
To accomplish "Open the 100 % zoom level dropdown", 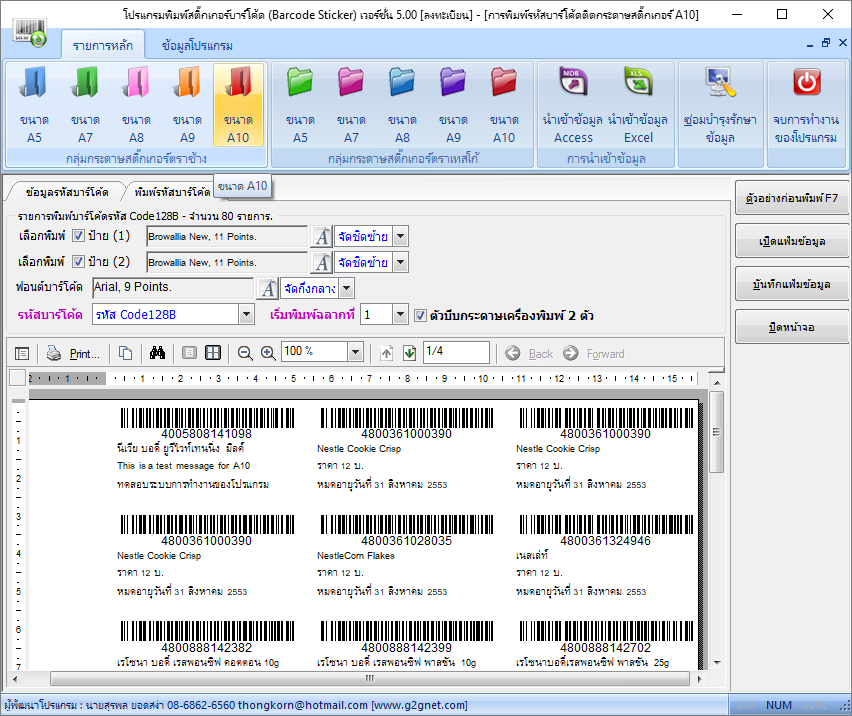I will pyautogui.click(x=355, y=352).
